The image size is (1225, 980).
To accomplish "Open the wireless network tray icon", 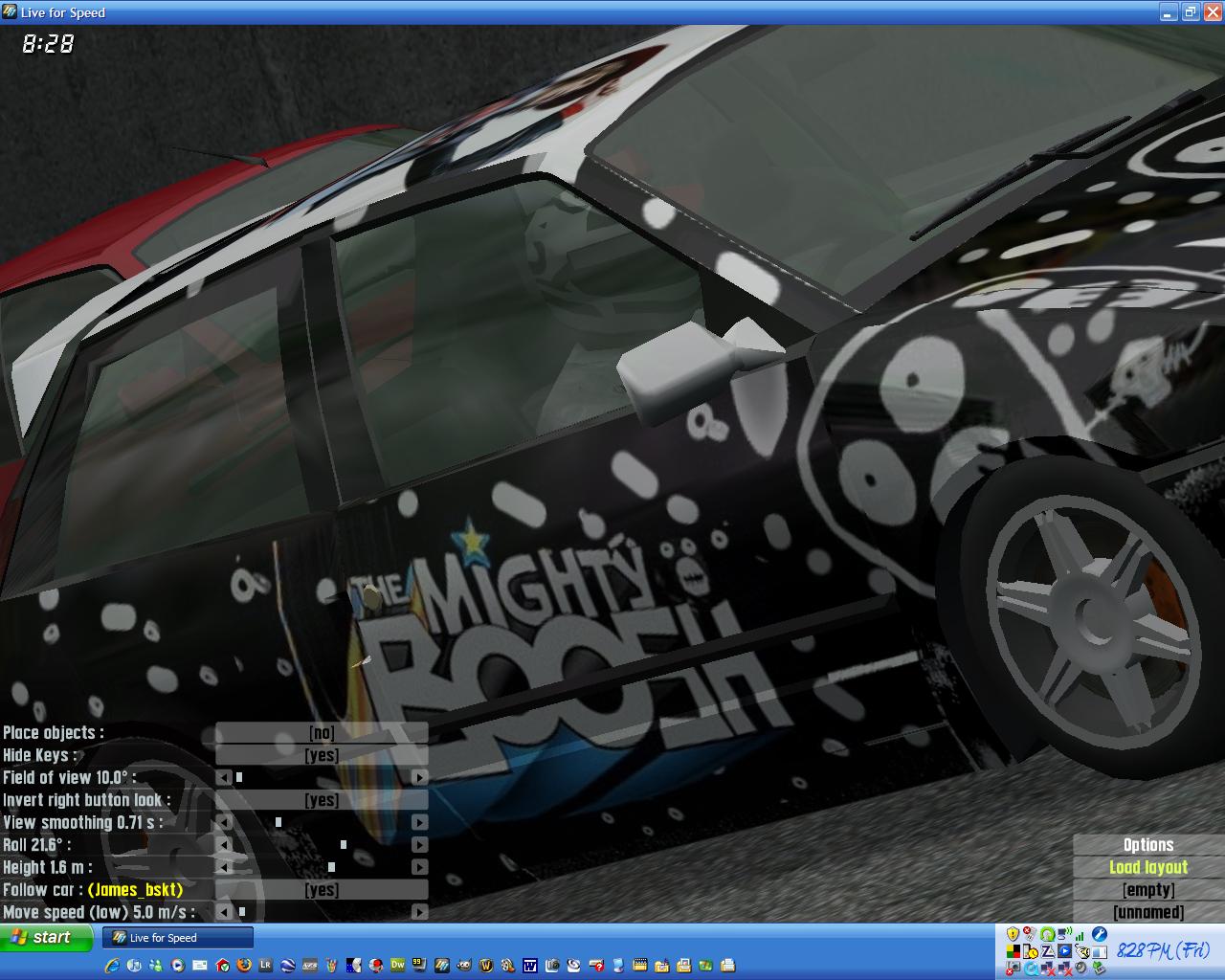I will [x=1064, y=934].
